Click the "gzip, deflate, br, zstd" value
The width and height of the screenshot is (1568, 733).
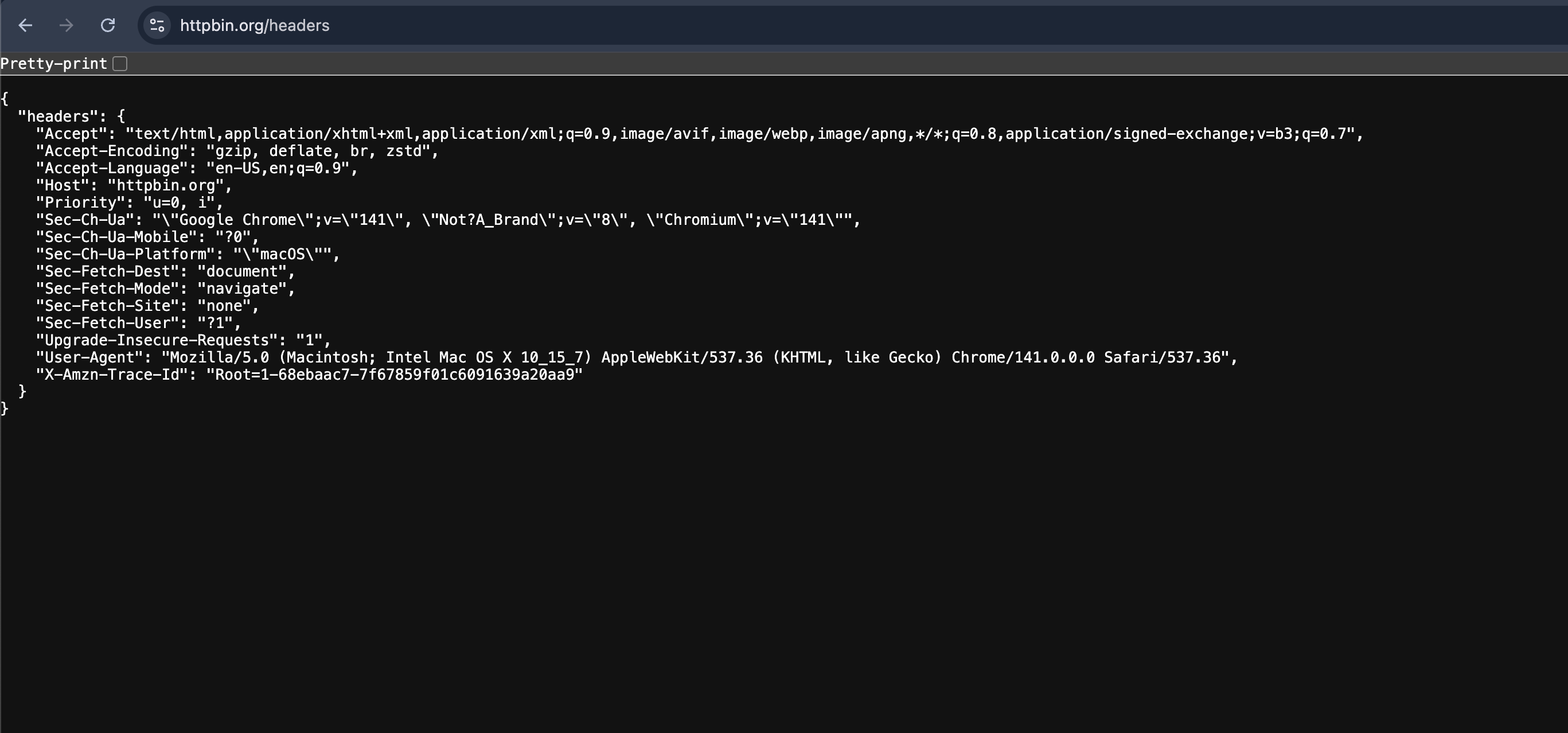[x=318, y=150]
